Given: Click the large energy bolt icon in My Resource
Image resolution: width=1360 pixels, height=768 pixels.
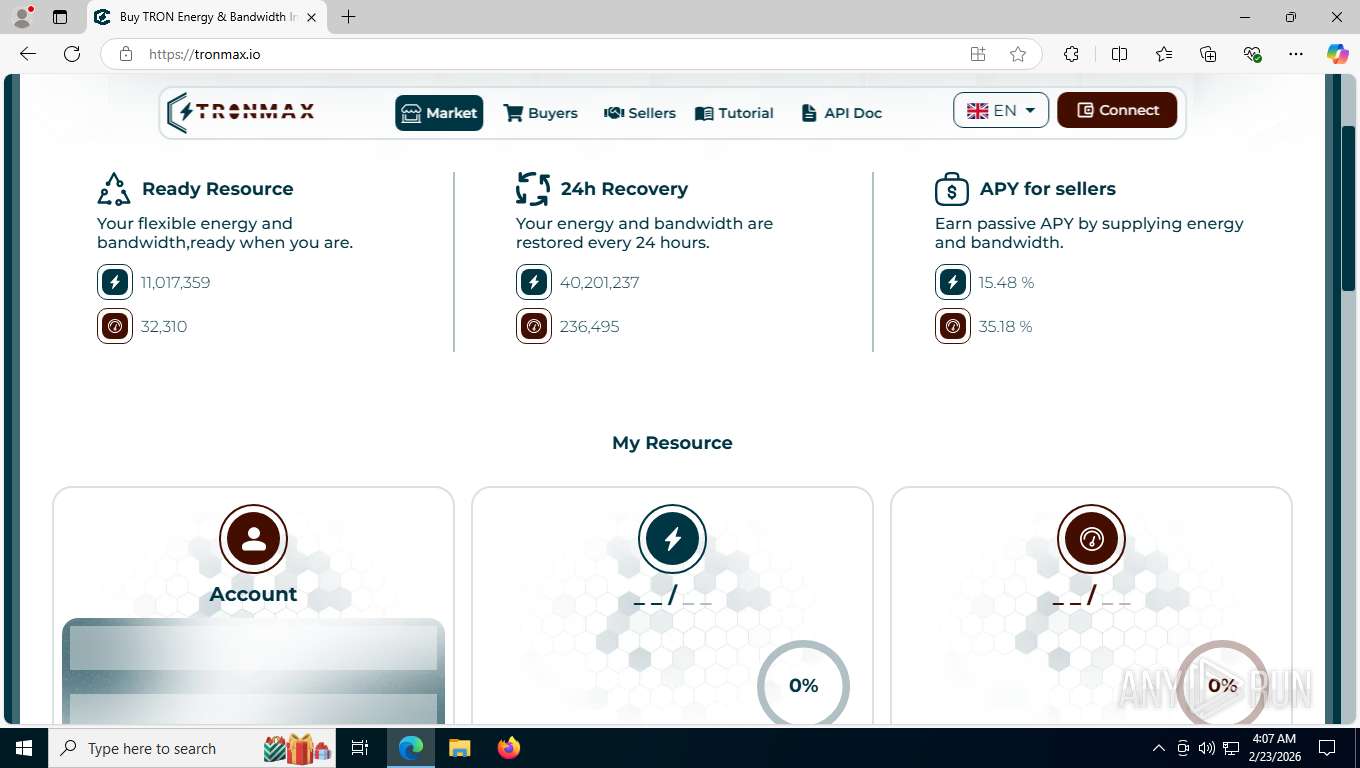Looking at the screenshot, I should (x=672, y=539).
